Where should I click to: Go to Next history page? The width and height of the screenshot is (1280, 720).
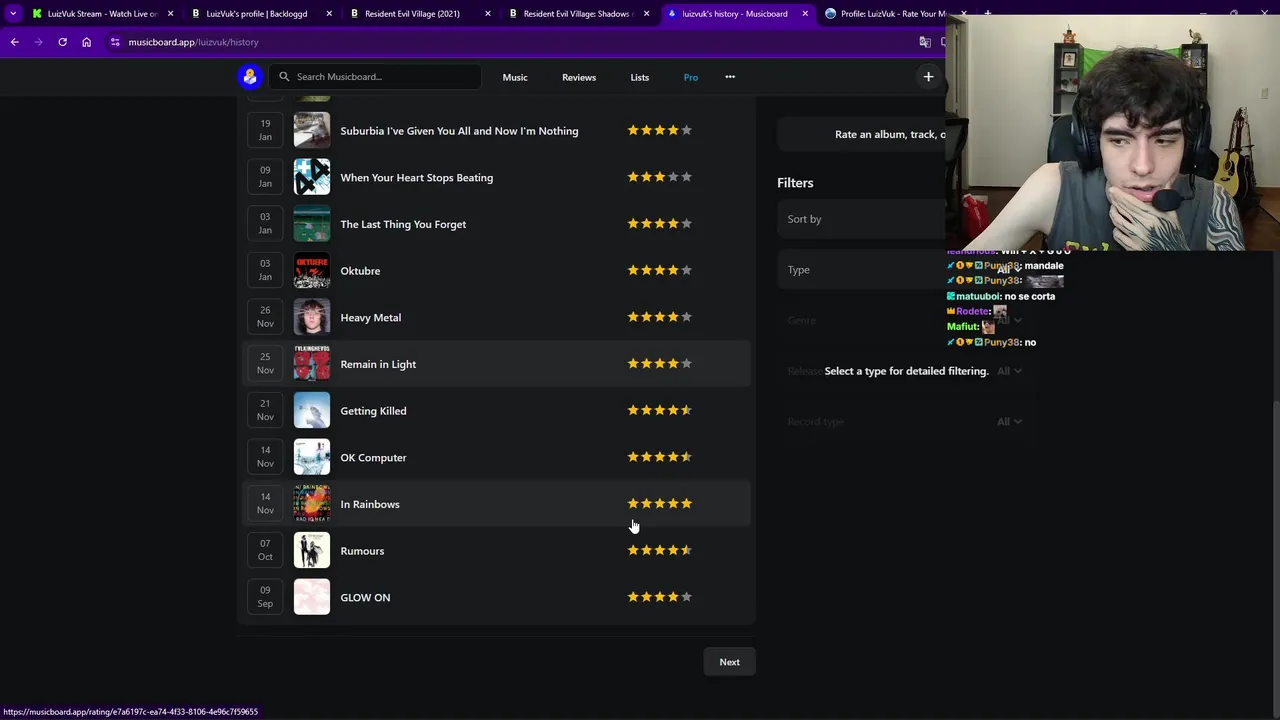tap(729, 662)
